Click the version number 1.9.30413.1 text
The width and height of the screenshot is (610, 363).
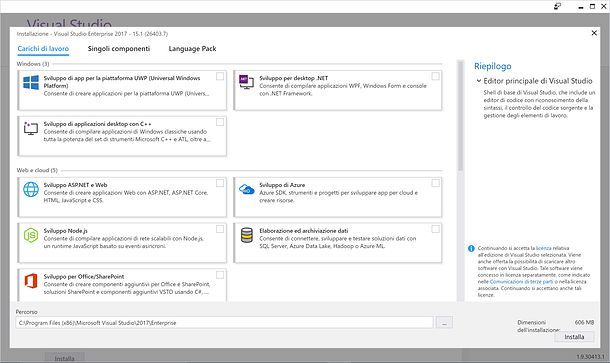point(591,357)
